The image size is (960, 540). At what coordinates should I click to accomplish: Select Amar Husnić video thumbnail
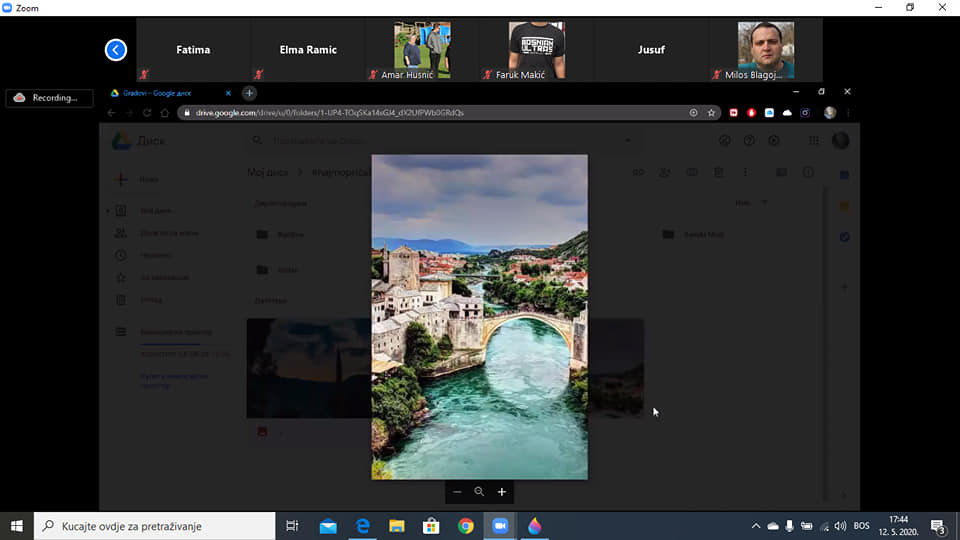tap(422, 50)
